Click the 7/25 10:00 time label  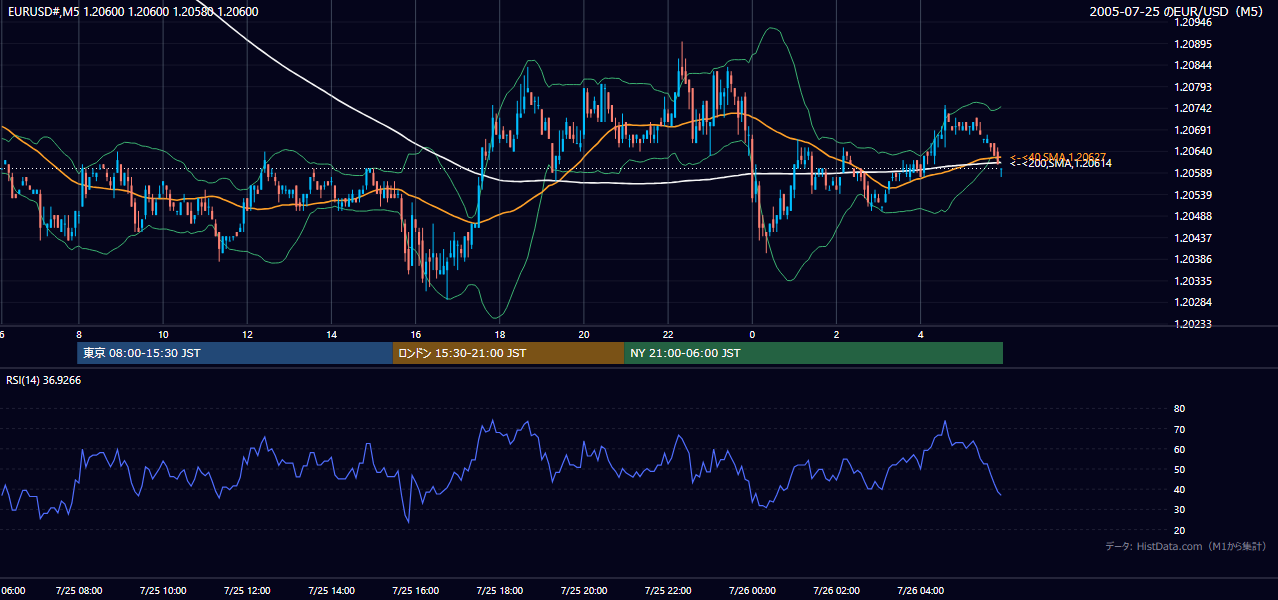point(163,591)
